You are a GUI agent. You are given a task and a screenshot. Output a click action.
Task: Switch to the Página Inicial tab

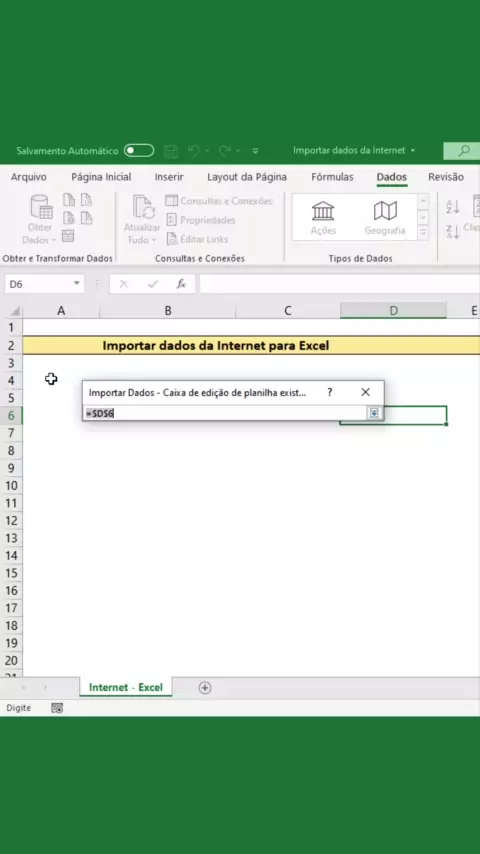click(101, 177)
